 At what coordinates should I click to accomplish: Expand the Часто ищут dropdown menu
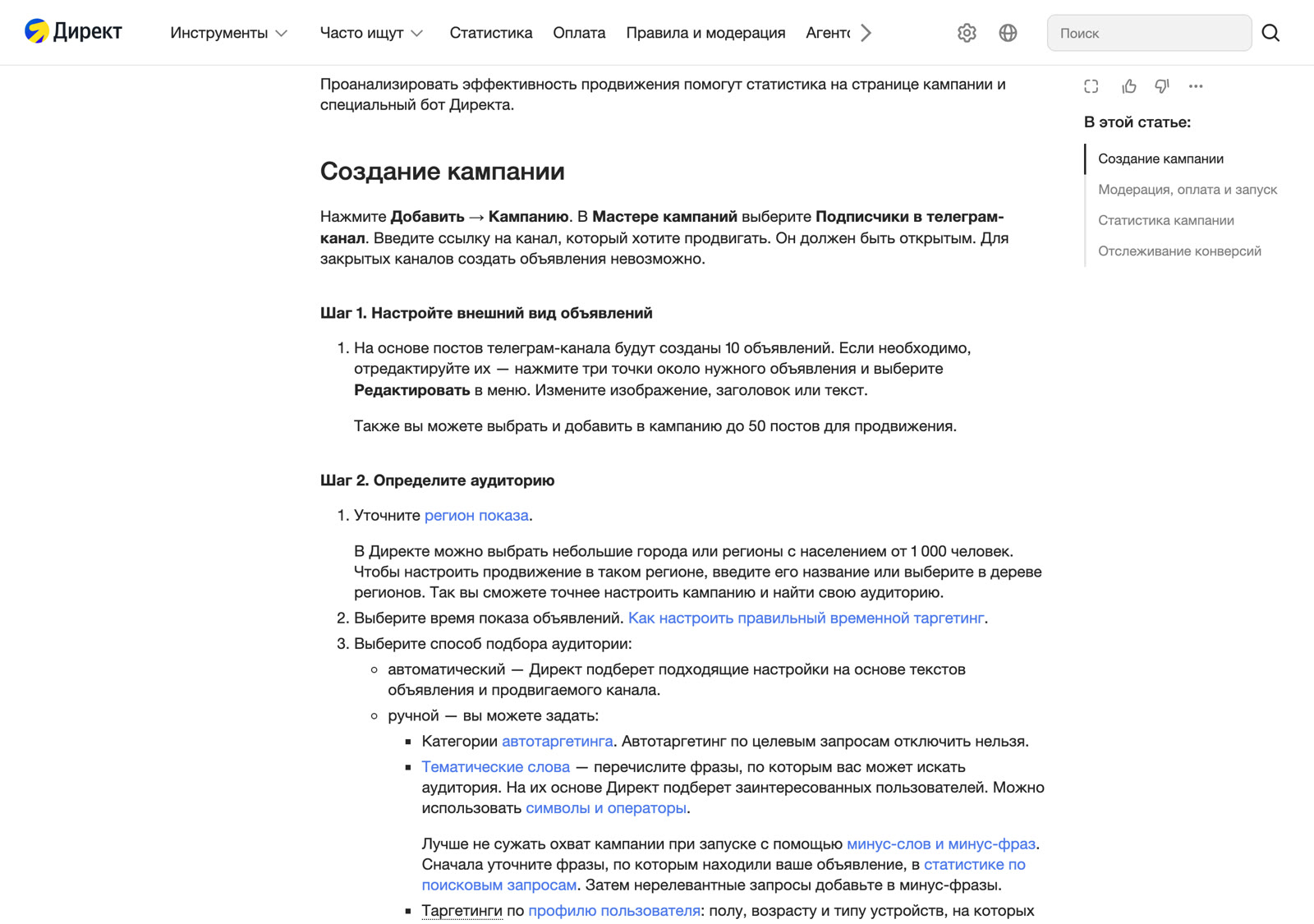(371, 33)
